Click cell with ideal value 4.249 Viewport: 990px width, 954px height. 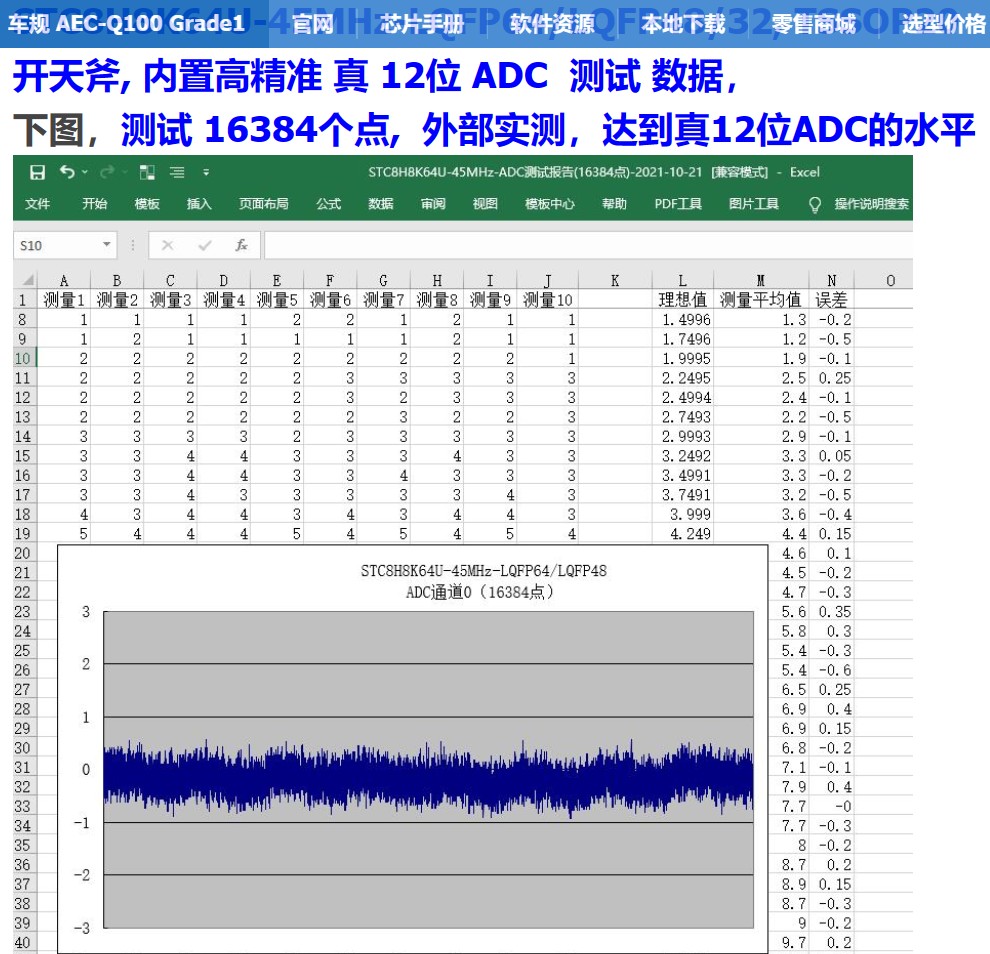[x=683, y=534]
